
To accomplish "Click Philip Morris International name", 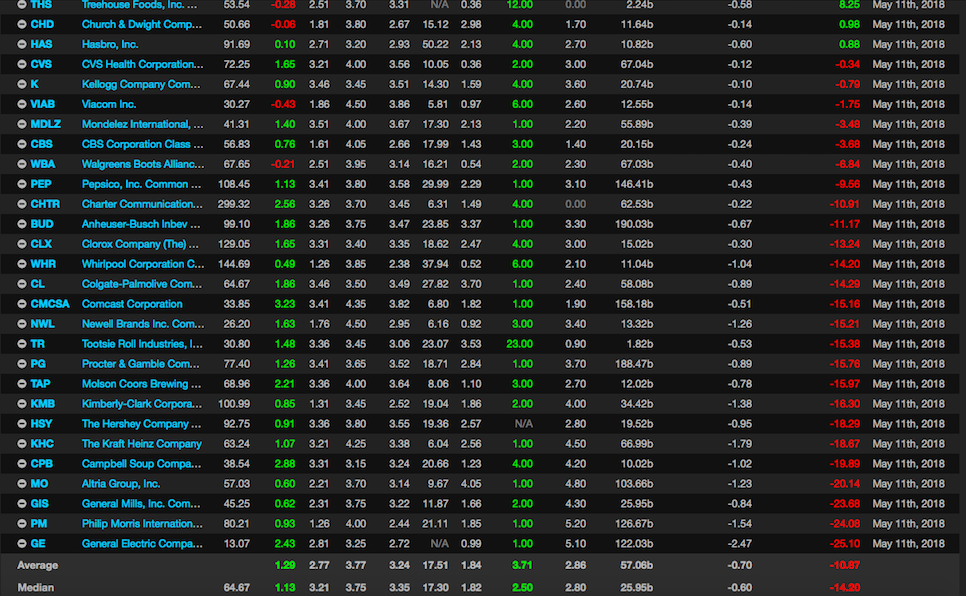I will click(x=142, y=523).
